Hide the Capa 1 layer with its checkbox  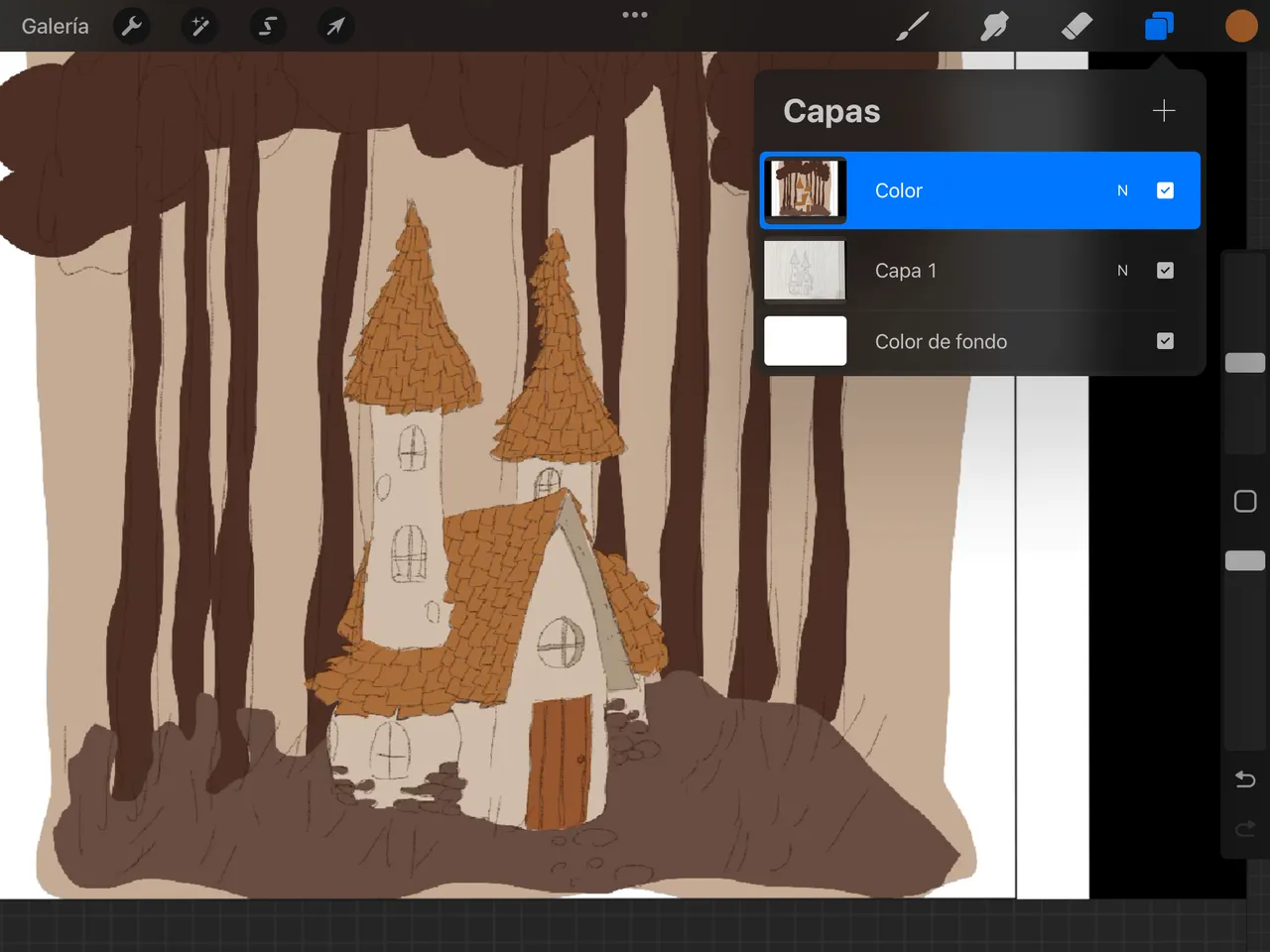click(1165, 270)
